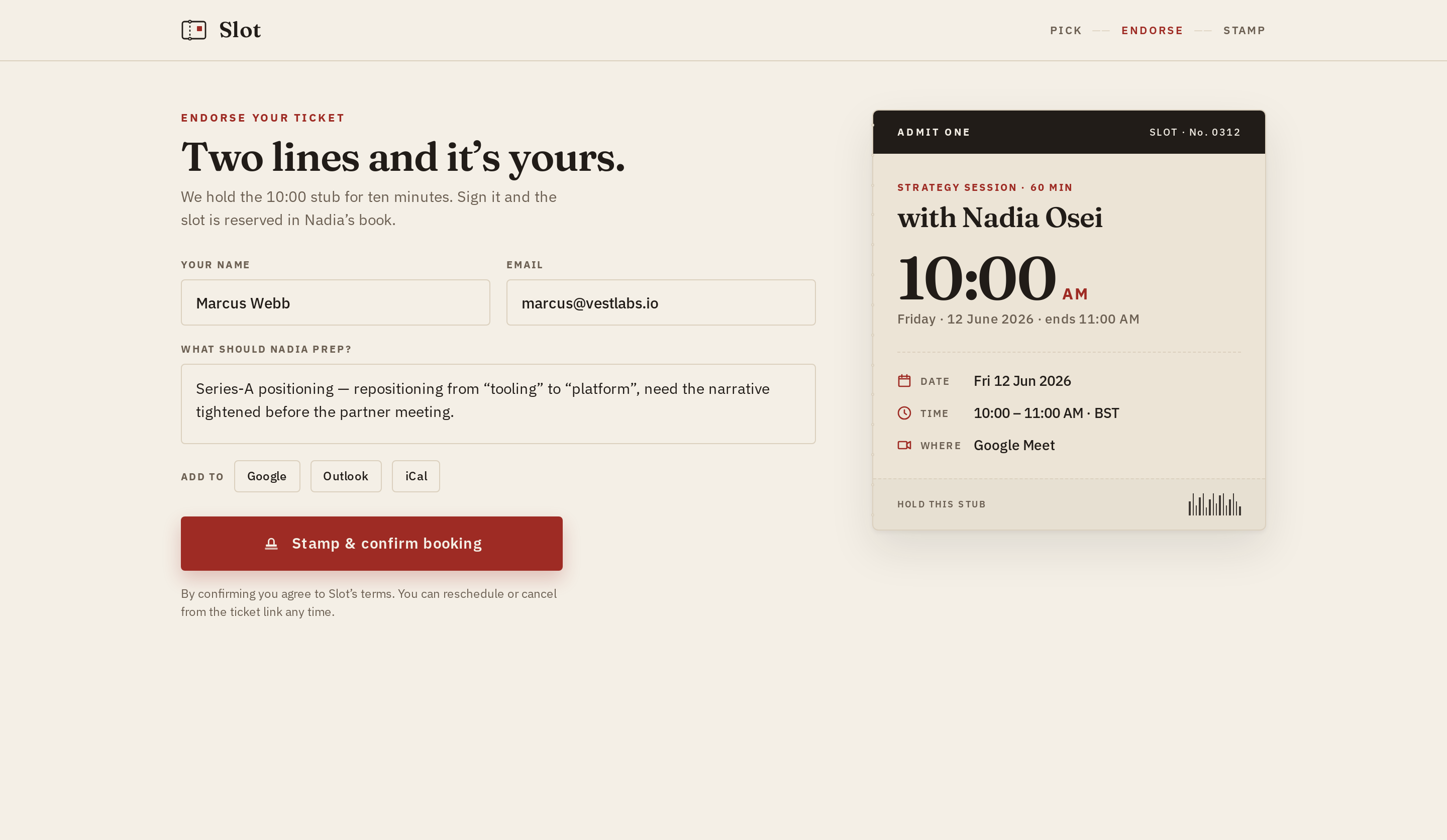Click "Two lines and it's yours." headline

coord(403,157)
